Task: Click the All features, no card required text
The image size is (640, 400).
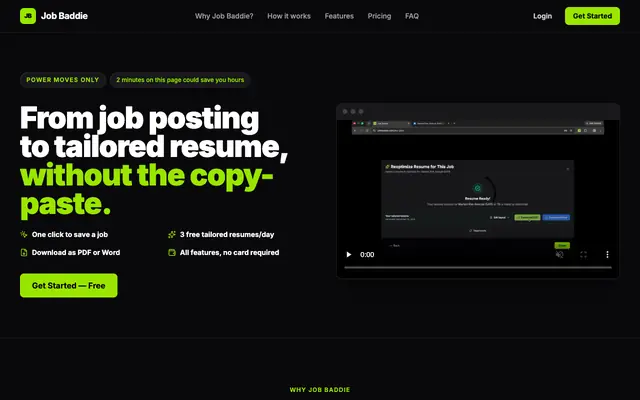Action: point(229,252)
